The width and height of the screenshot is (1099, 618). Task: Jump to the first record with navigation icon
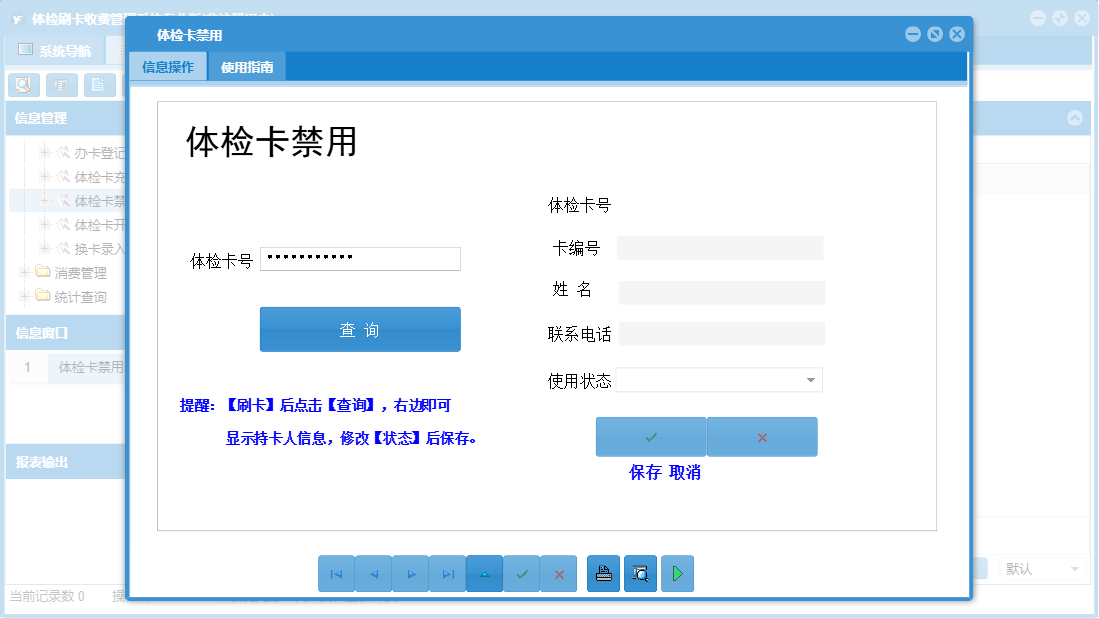[x=337, y=573]
